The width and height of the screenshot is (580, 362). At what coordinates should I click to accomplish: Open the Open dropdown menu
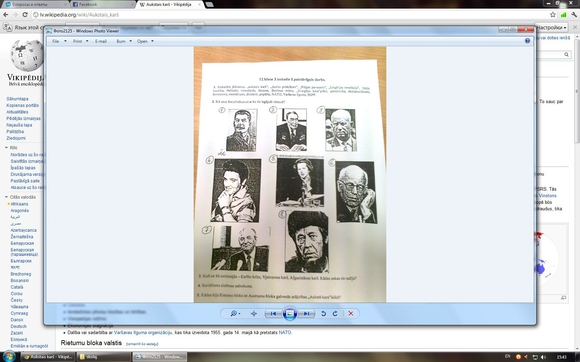tap(145, 41)
